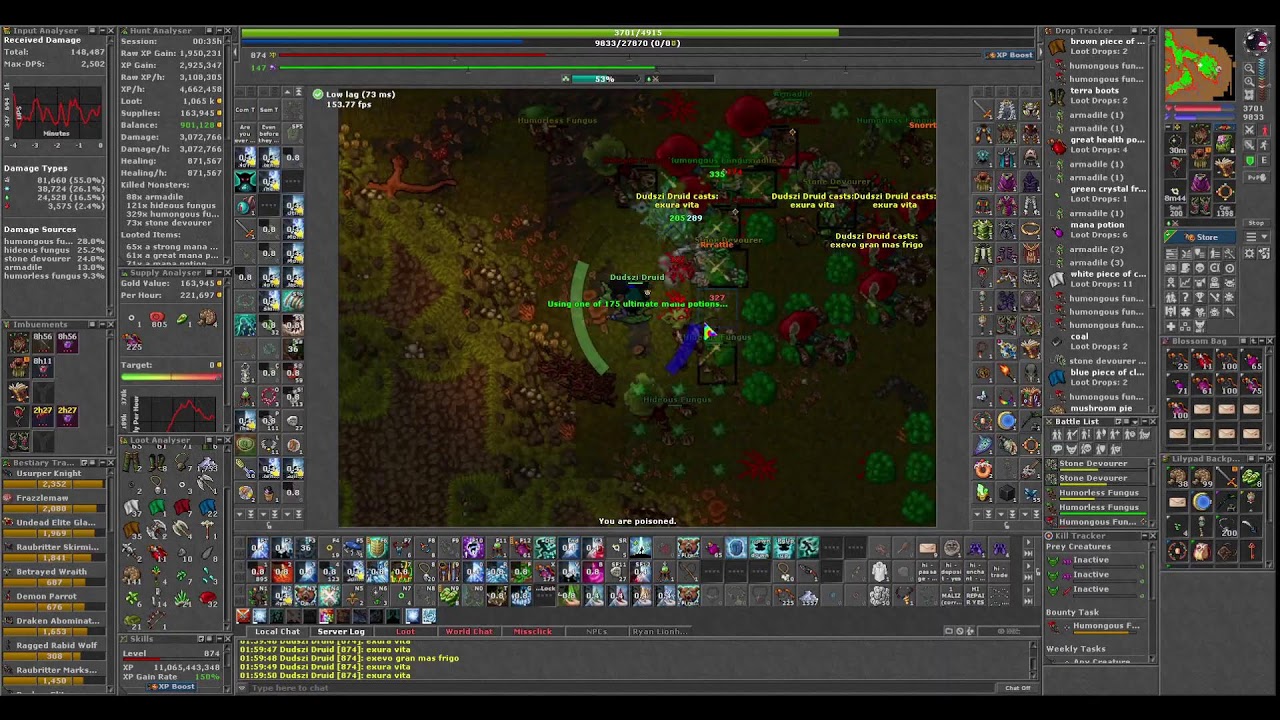Select green shield defensive fight mode

pyautogui.click(x=1249, y=160)
